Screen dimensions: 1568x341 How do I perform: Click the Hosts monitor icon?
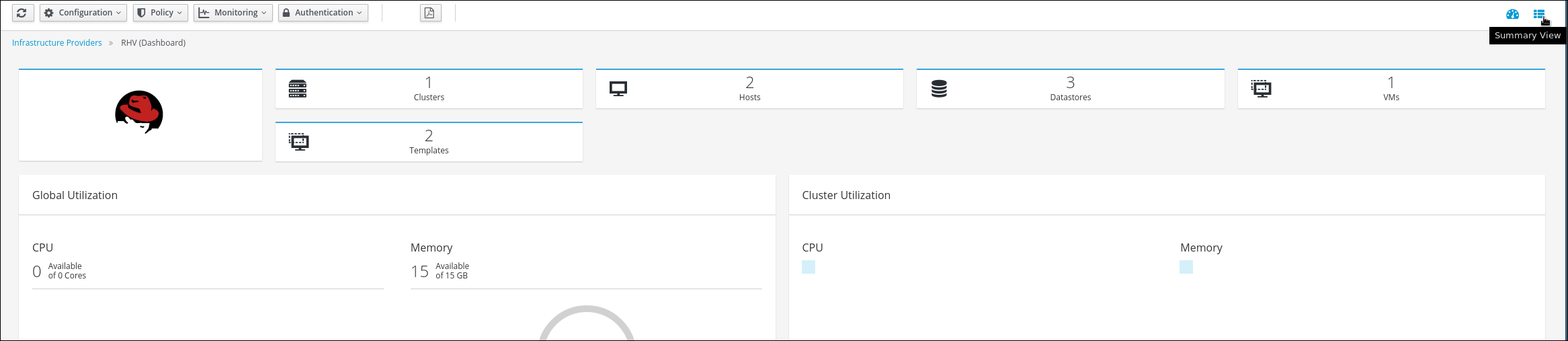pyautogui.click(x=618, y=89)
